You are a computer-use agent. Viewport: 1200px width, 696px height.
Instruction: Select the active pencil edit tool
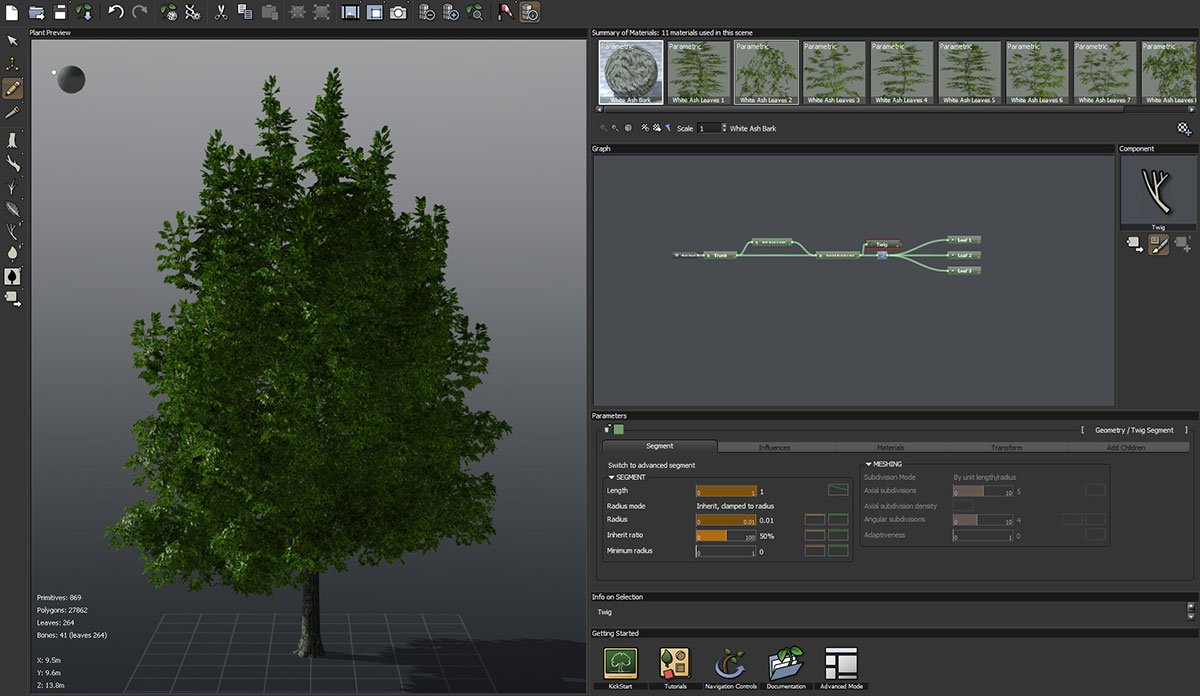13,88
